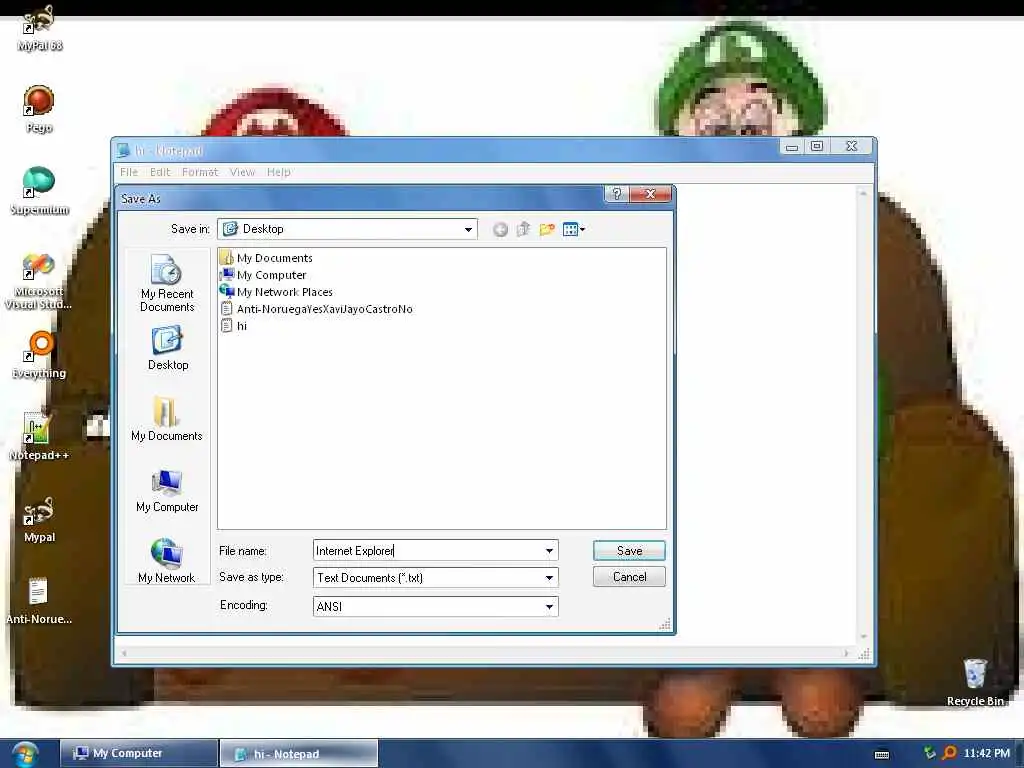1024x768 pixels.
Task: Click the keyboard icon in system tray
Action: [882, 755]
